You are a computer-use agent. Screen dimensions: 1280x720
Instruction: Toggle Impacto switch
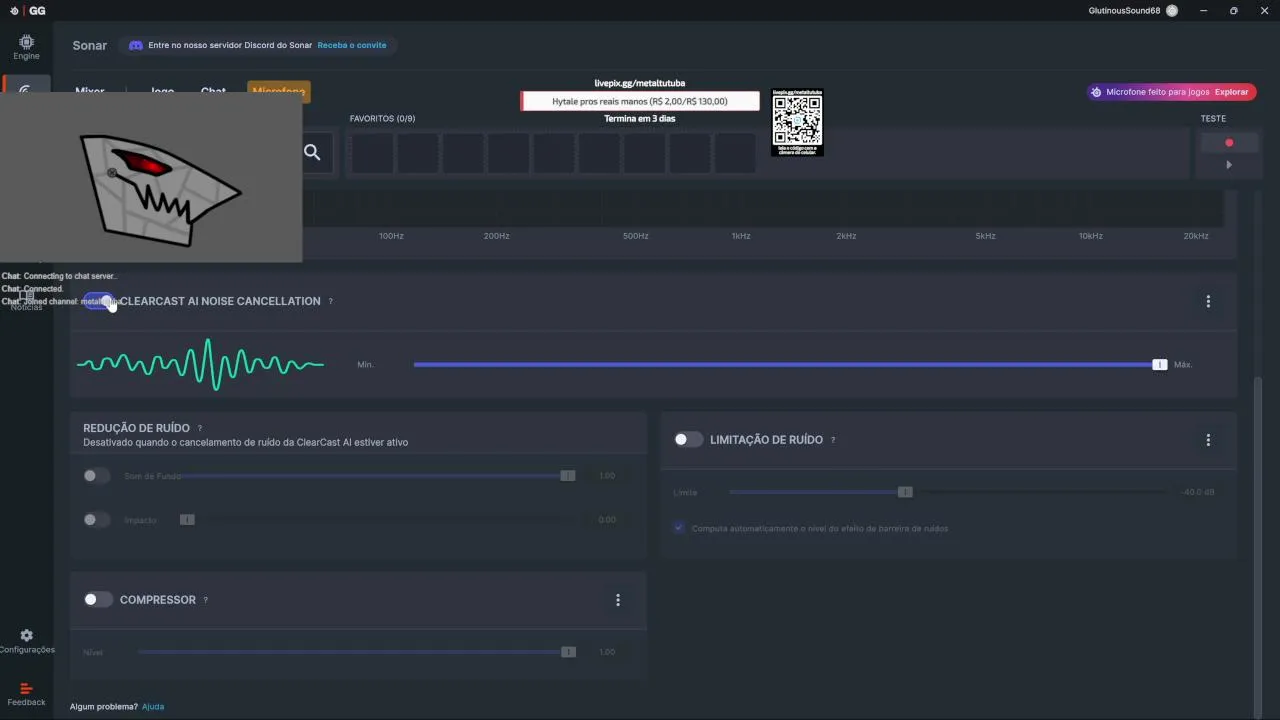click(x=97, y=519)
